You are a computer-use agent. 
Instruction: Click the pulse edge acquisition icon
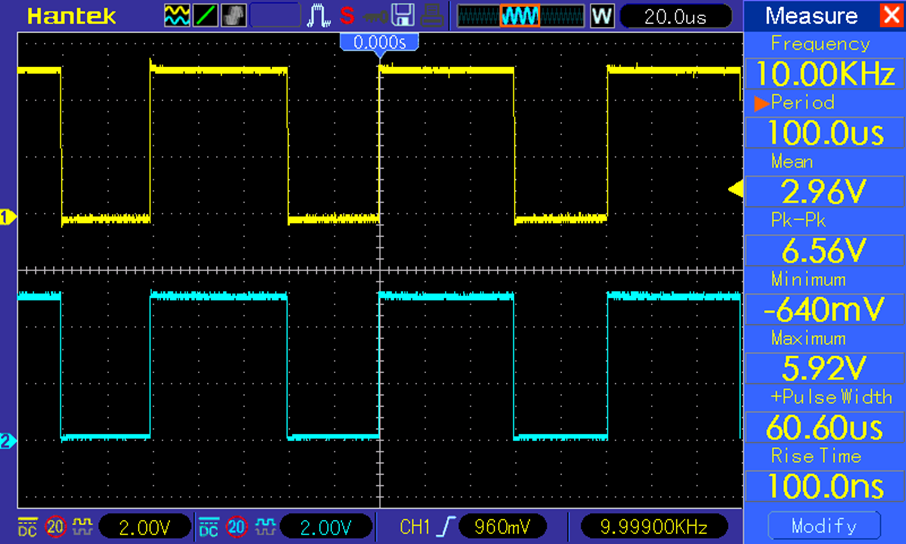click(318, 16)
